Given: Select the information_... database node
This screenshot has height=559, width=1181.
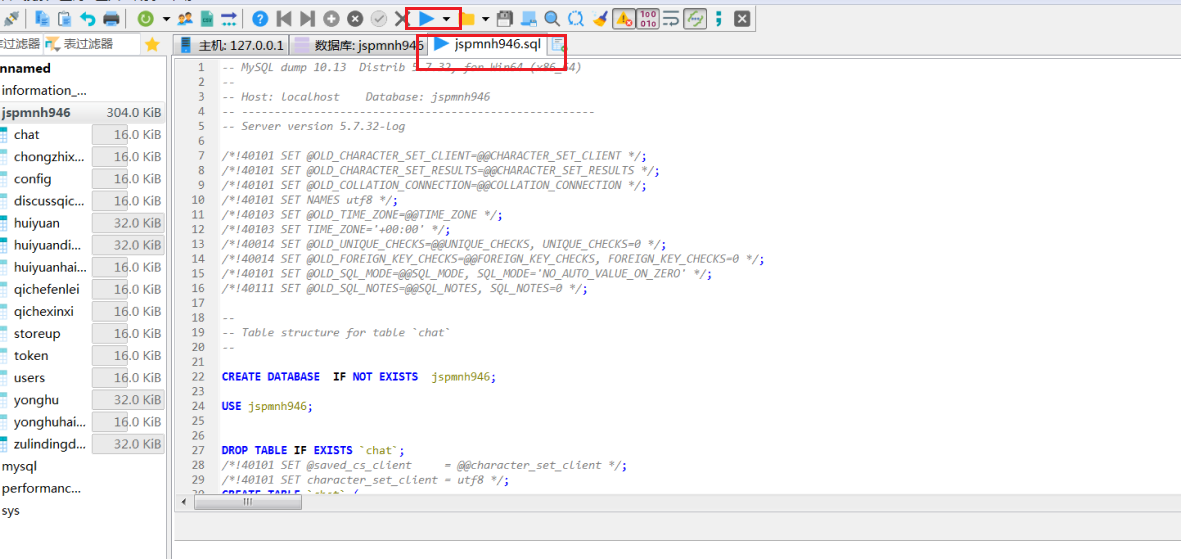Looking at the screenshot, I should (x=44, y=90).
